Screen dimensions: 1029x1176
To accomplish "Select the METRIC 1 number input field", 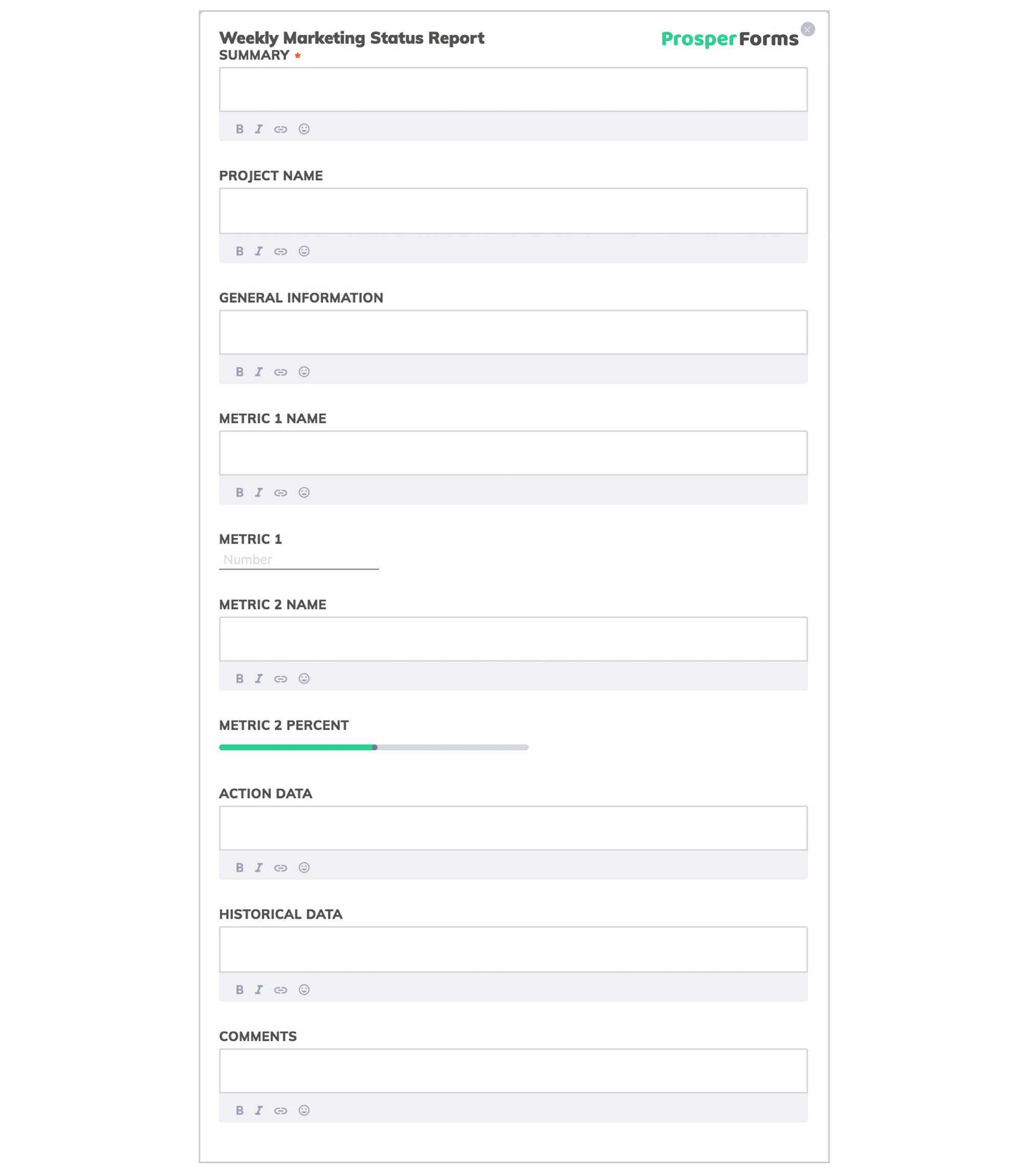I will click(300, 559).
